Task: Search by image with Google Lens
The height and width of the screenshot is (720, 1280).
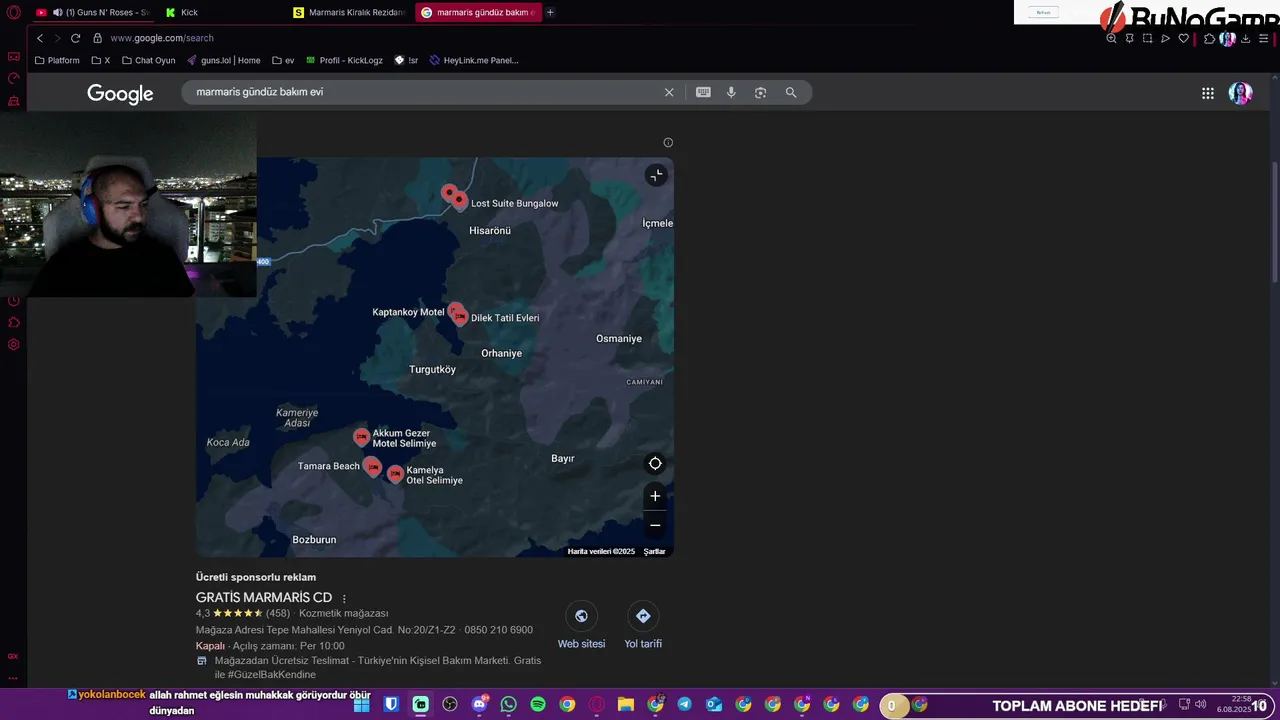Action: tap(760, 92)
